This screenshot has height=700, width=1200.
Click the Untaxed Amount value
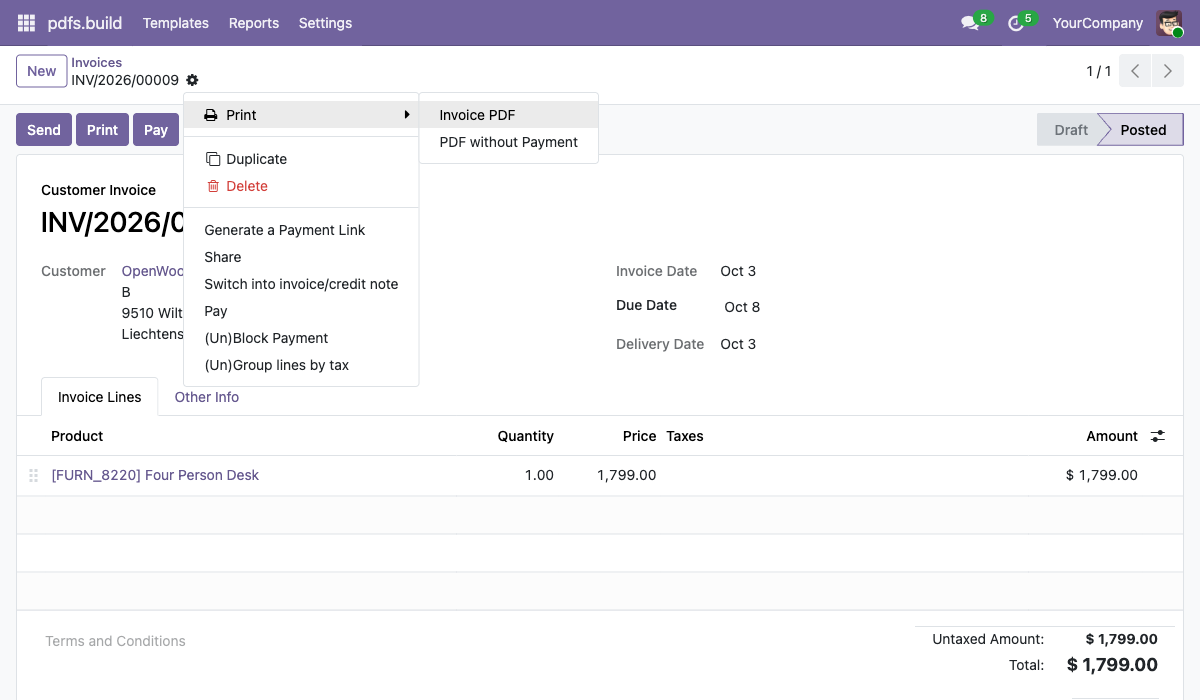[x=1122, y=639]
